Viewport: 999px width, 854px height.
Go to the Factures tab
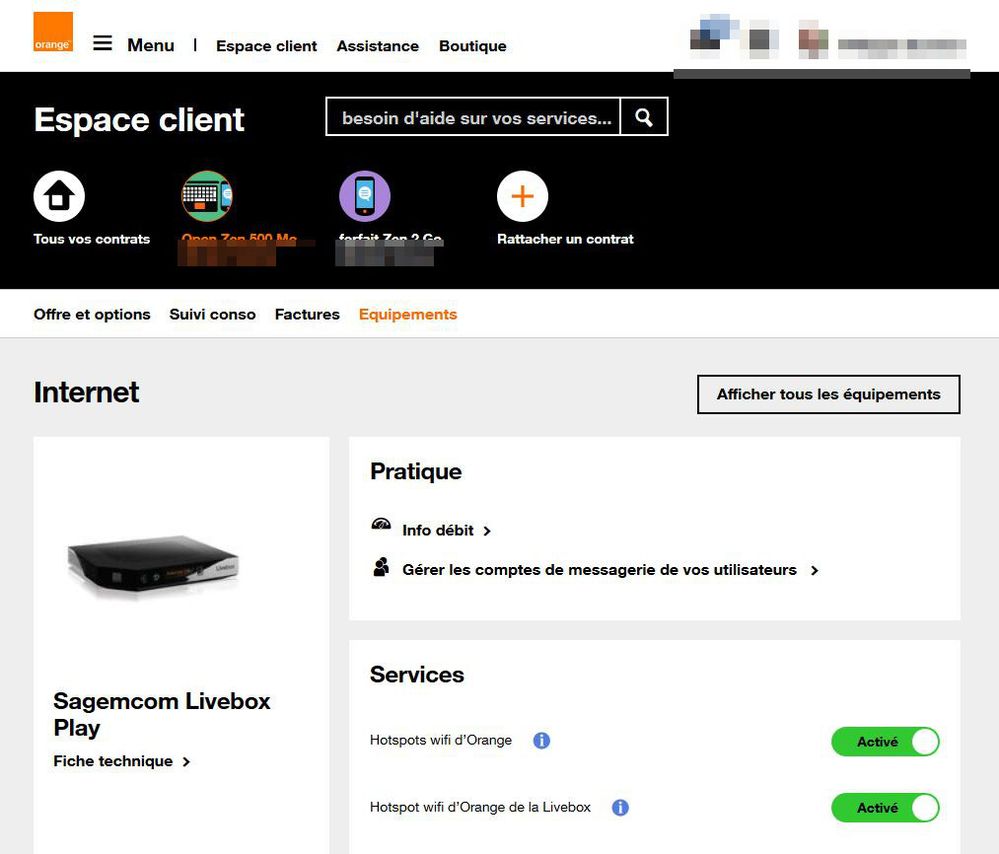pyautogui.click(x=307, y=314)
